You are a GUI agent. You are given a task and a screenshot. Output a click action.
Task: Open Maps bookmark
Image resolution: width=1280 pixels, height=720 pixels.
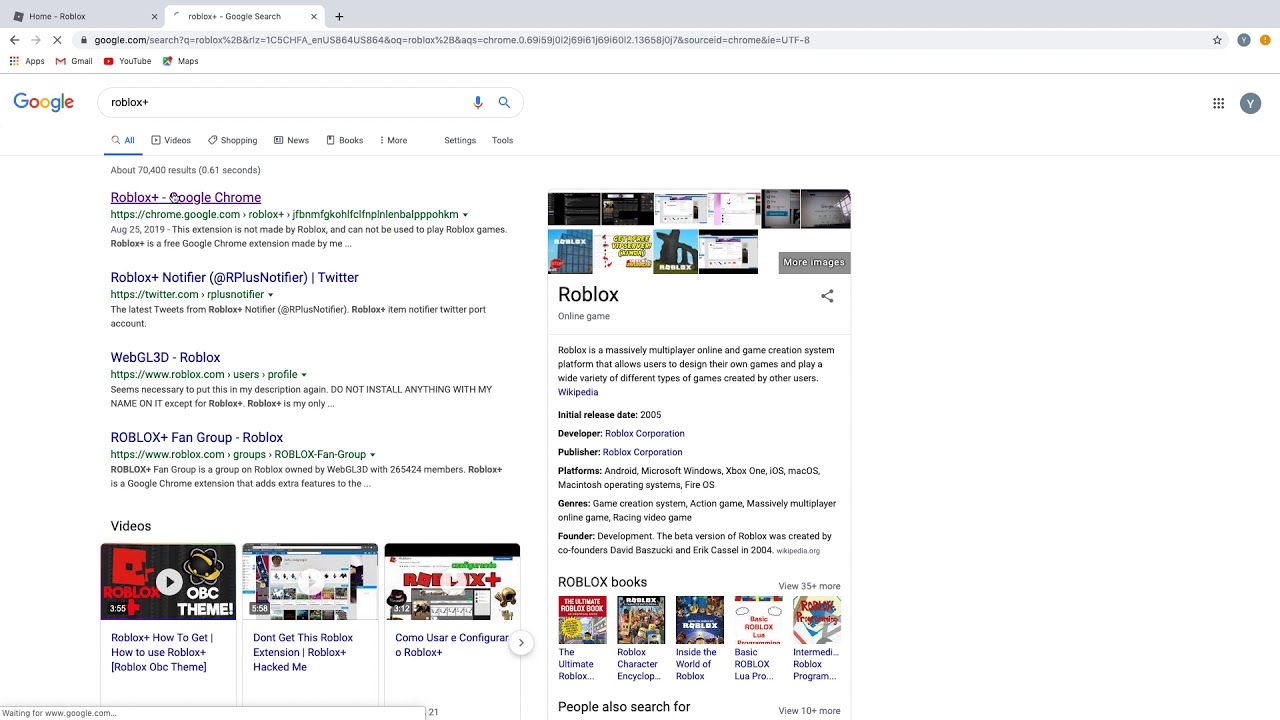tap(180, 61)
